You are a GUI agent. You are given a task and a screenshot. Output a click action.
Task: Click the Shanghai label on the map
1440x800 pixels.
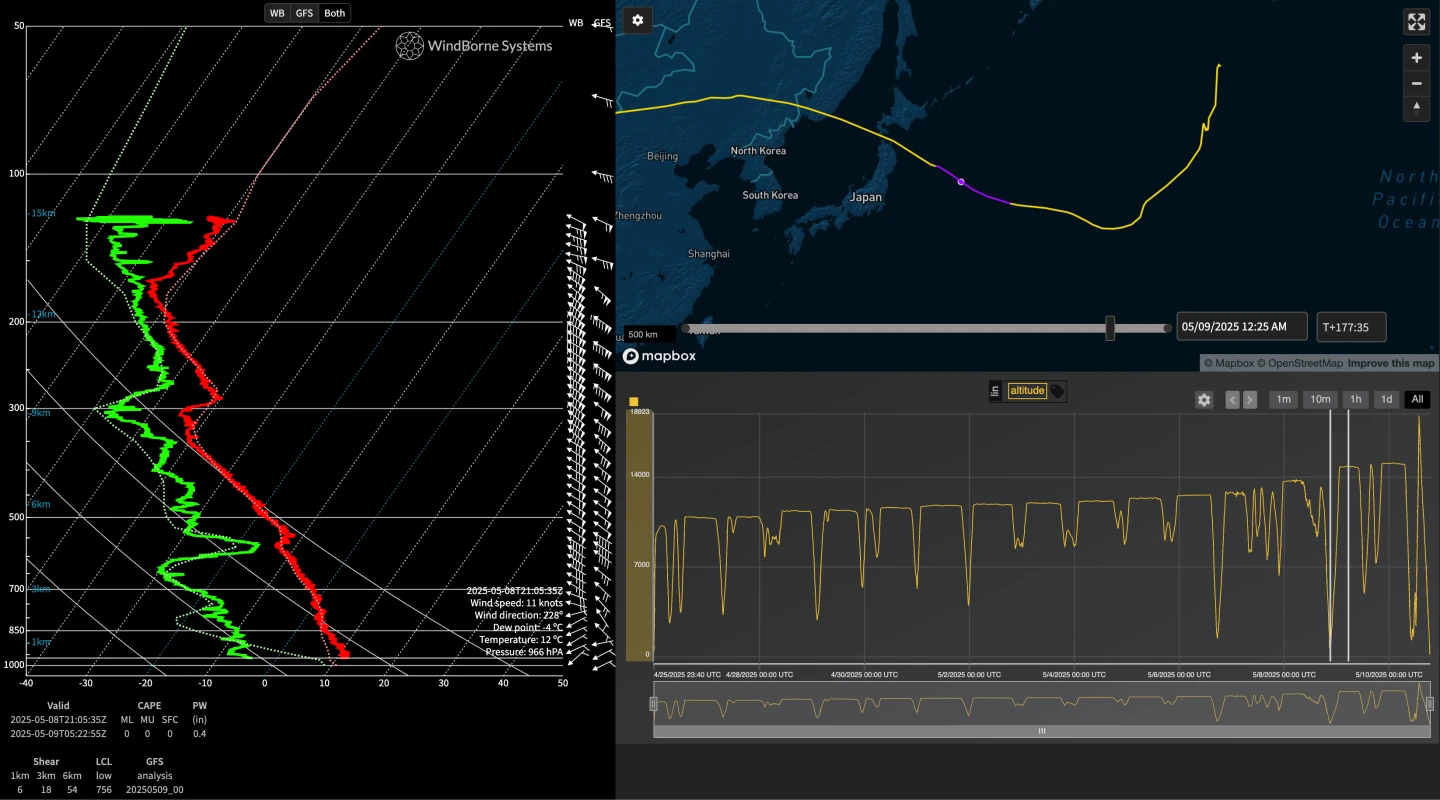click(709, 254)
